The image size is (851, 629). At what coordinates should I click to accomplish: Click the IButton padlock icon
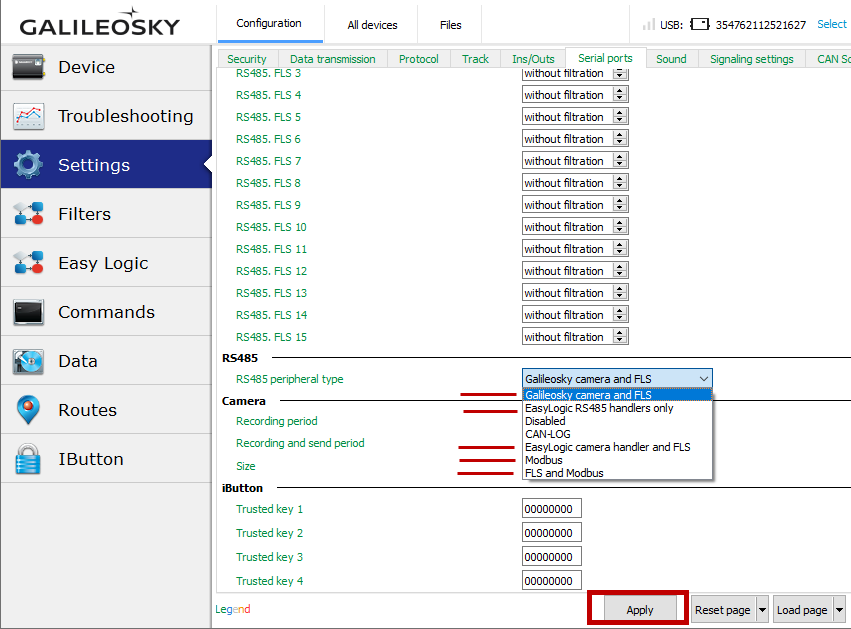[x=28, y=459]
